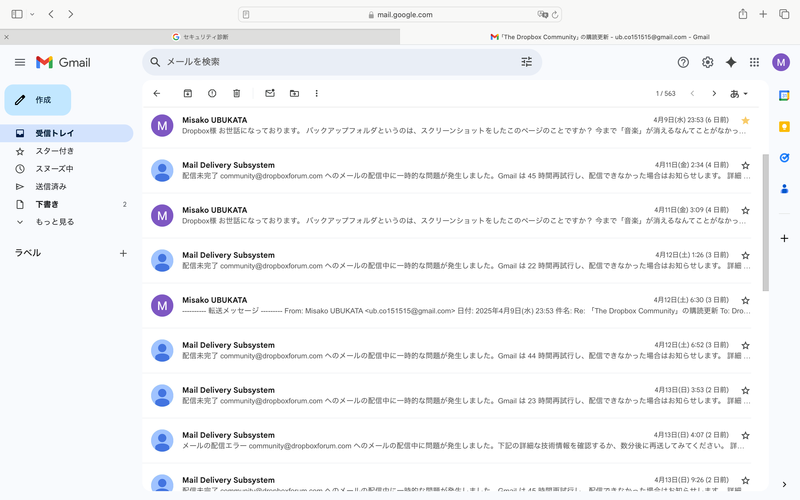Open the Gemini sparkle icon
The height and width of the screenshot is (500, 800).
pos(731,62)
